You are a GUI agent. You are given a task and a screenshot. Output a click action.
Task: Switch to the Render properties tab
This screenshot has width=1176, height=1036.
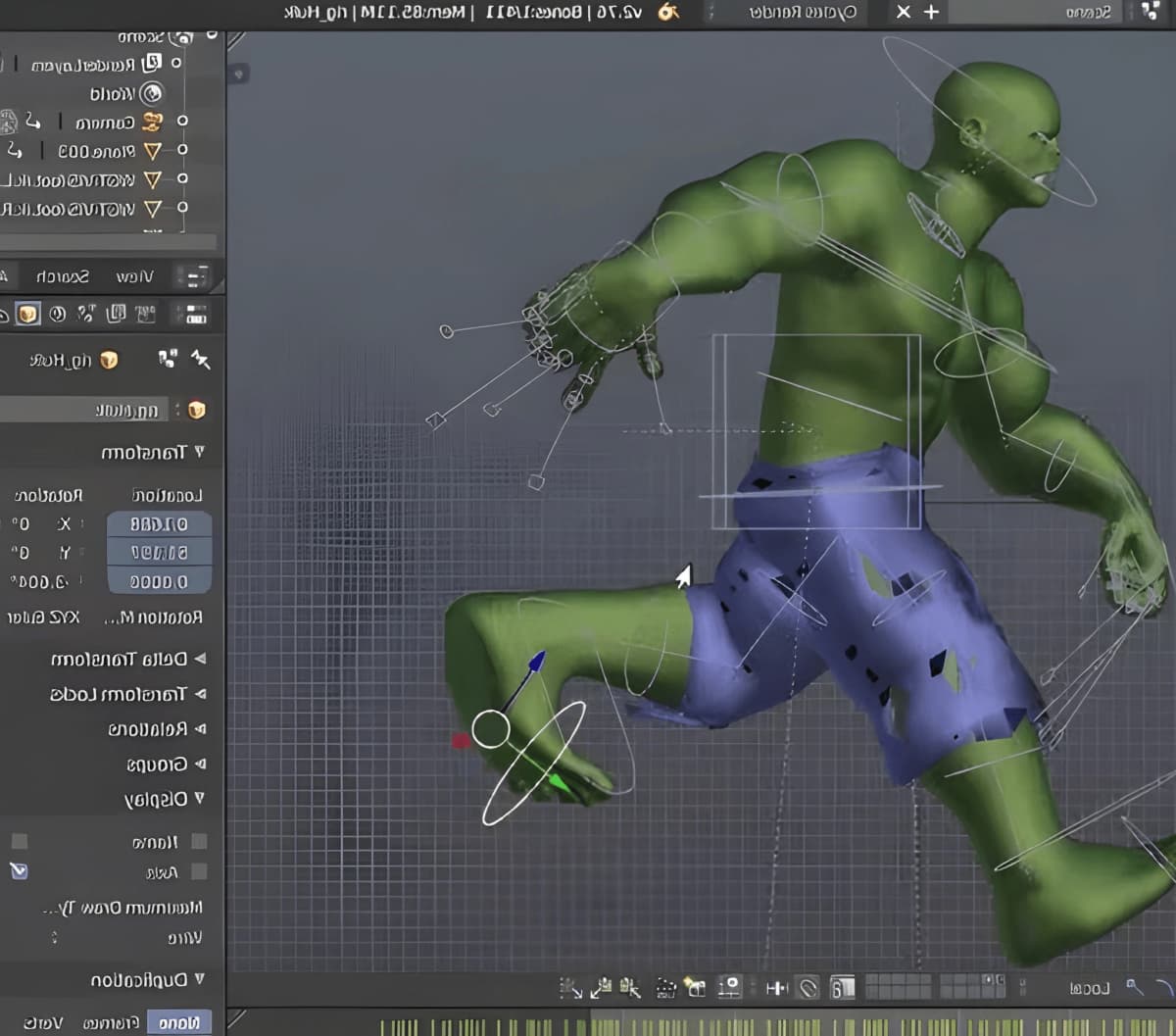146,314
